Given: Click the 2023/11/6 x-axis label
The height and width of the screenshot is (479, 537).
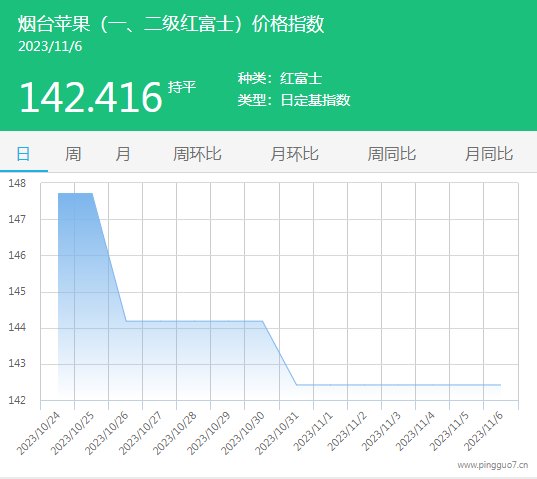Looking at the screenshot, I should pyautogui.click(x=483, y=431).
